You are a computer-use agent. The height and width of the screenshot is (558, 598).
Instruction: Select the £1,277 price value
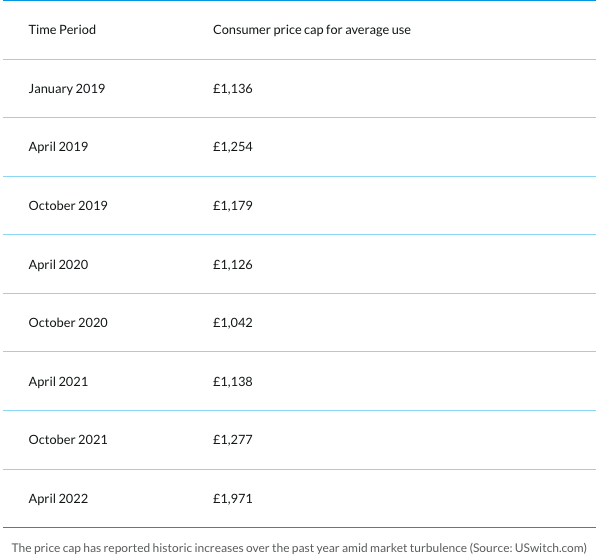pyautogui.click(x=233, y=440)
